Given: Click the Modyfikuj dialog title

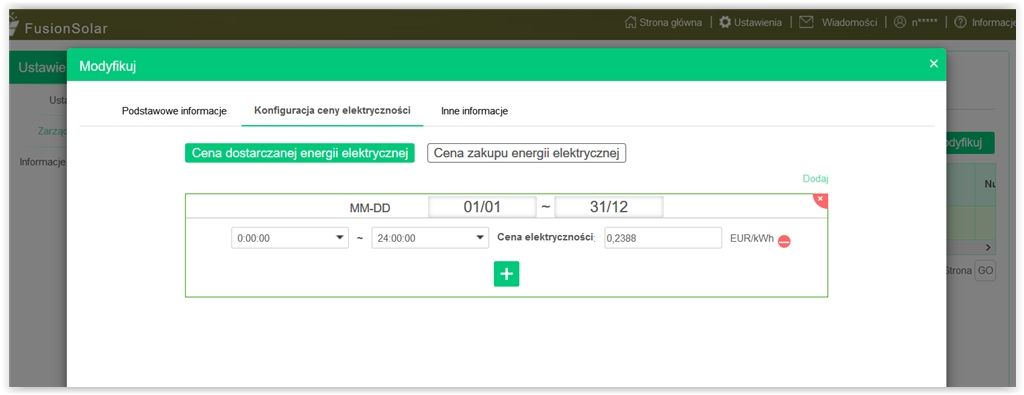Looking at the screenshot, I should click(x=108, y=66).
